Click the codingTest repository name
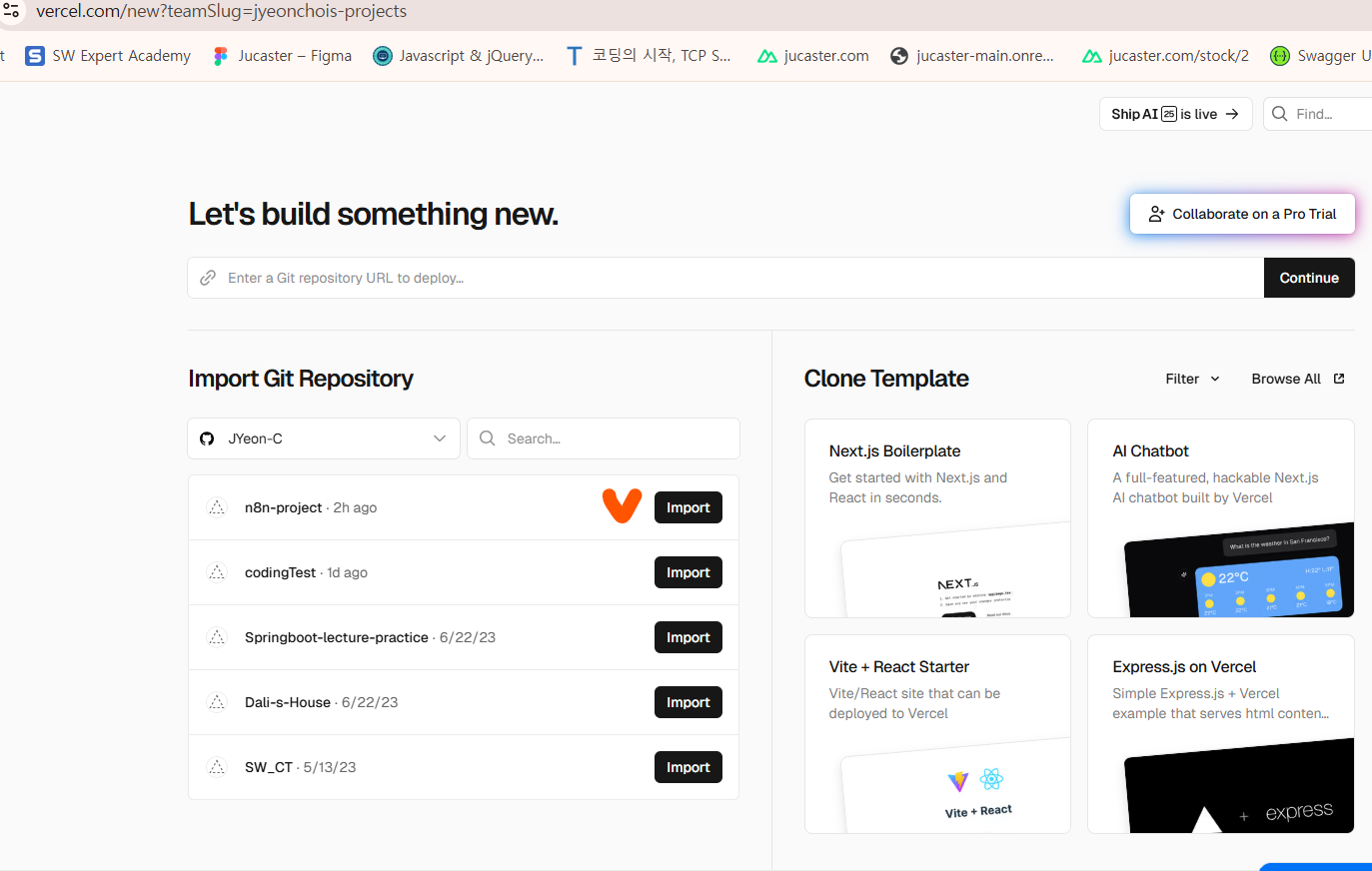The image size is (1372, 871). [280, 572]
